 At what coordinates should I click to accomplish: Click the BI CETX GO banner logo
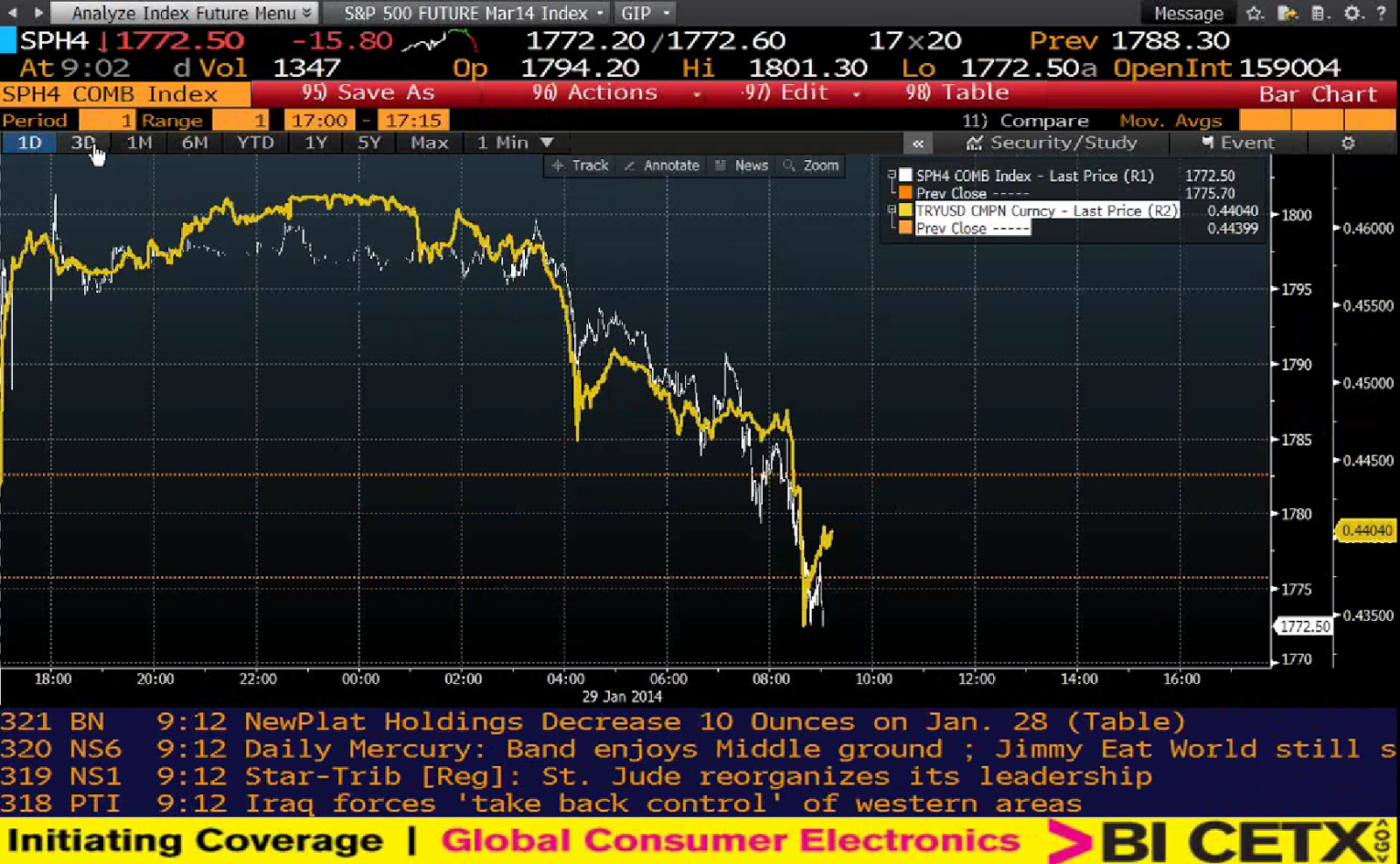1219,841
